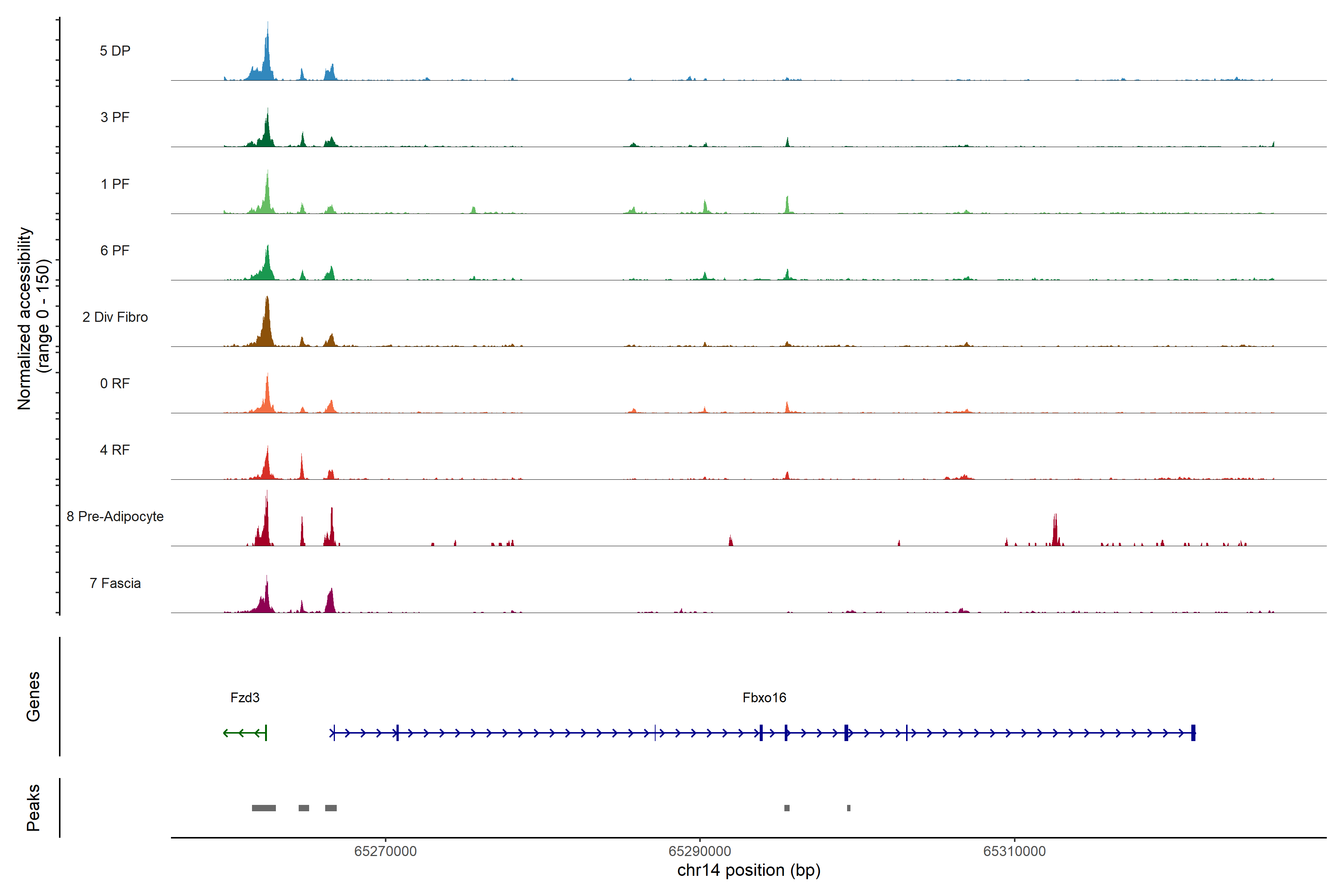Click the Fzd3 gene name
This screenshot has width=1344, height=896.
coord(245,697)
